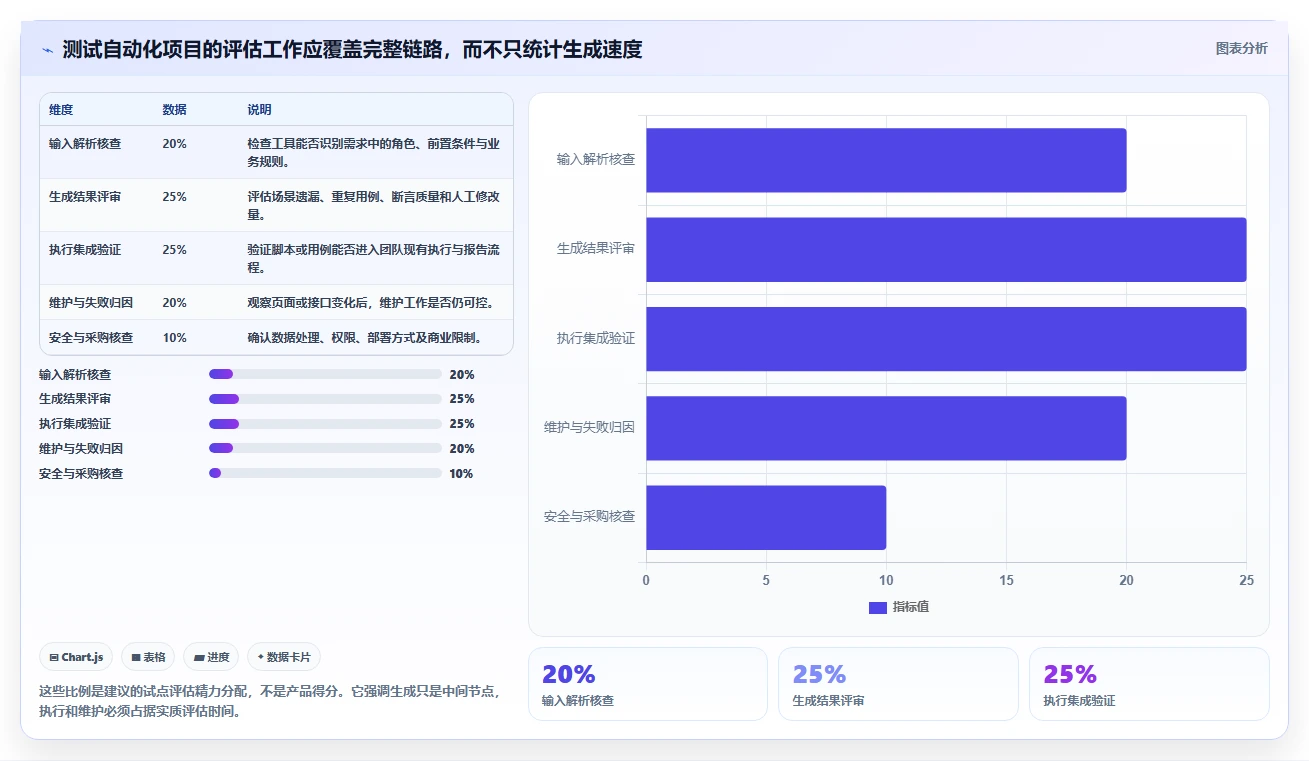This screenshot has width=1309, height=761.
Task: Click the footnote starting 这些比例是建议的
Action: point(270,702)
